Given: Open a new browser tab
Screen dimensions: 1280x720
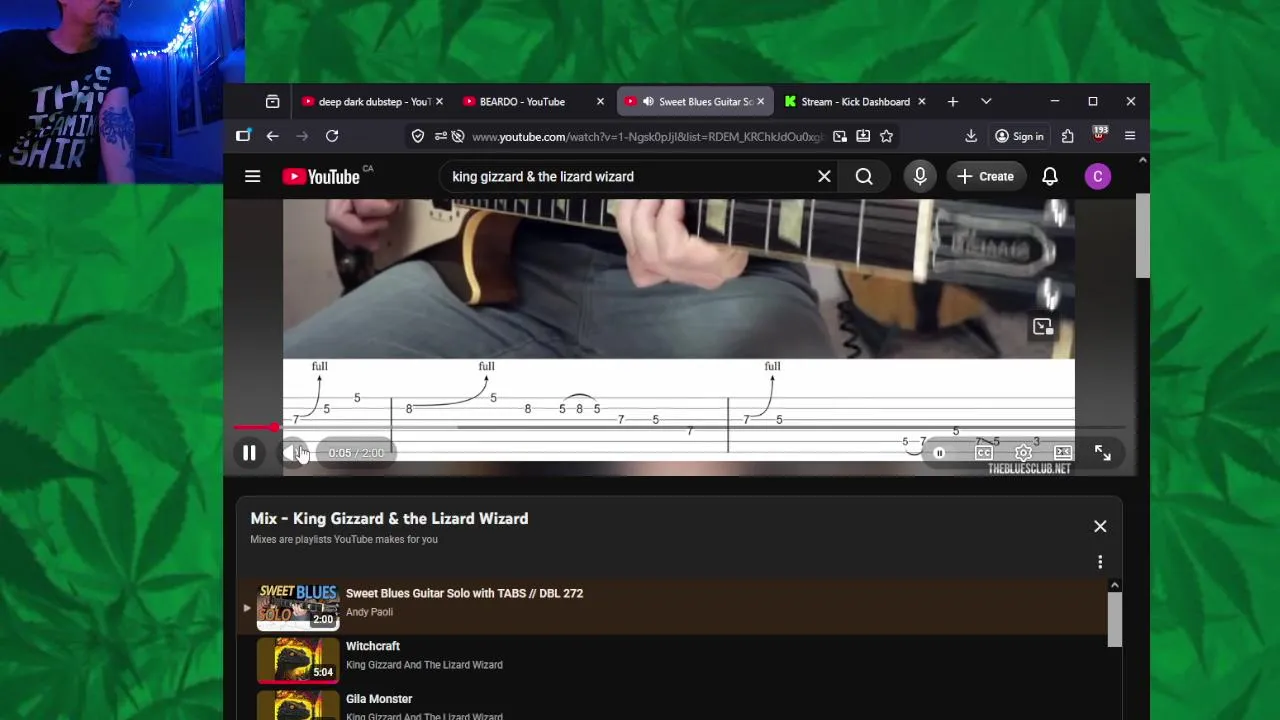Looking at the screenshot, I should coord(953,101).
